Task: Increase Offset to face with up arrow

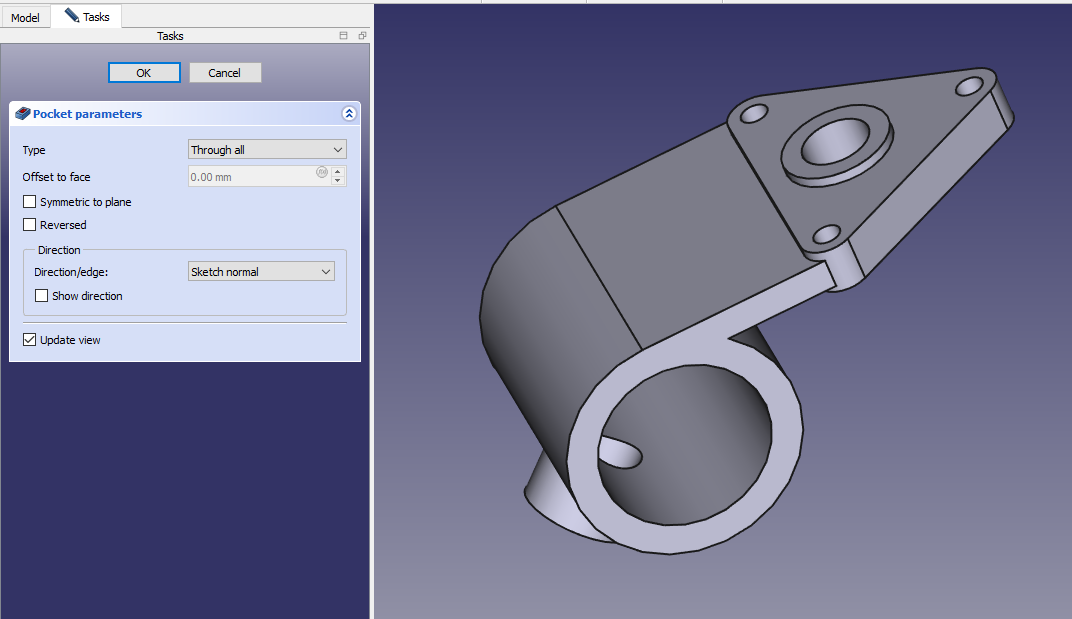Action: 338,172
